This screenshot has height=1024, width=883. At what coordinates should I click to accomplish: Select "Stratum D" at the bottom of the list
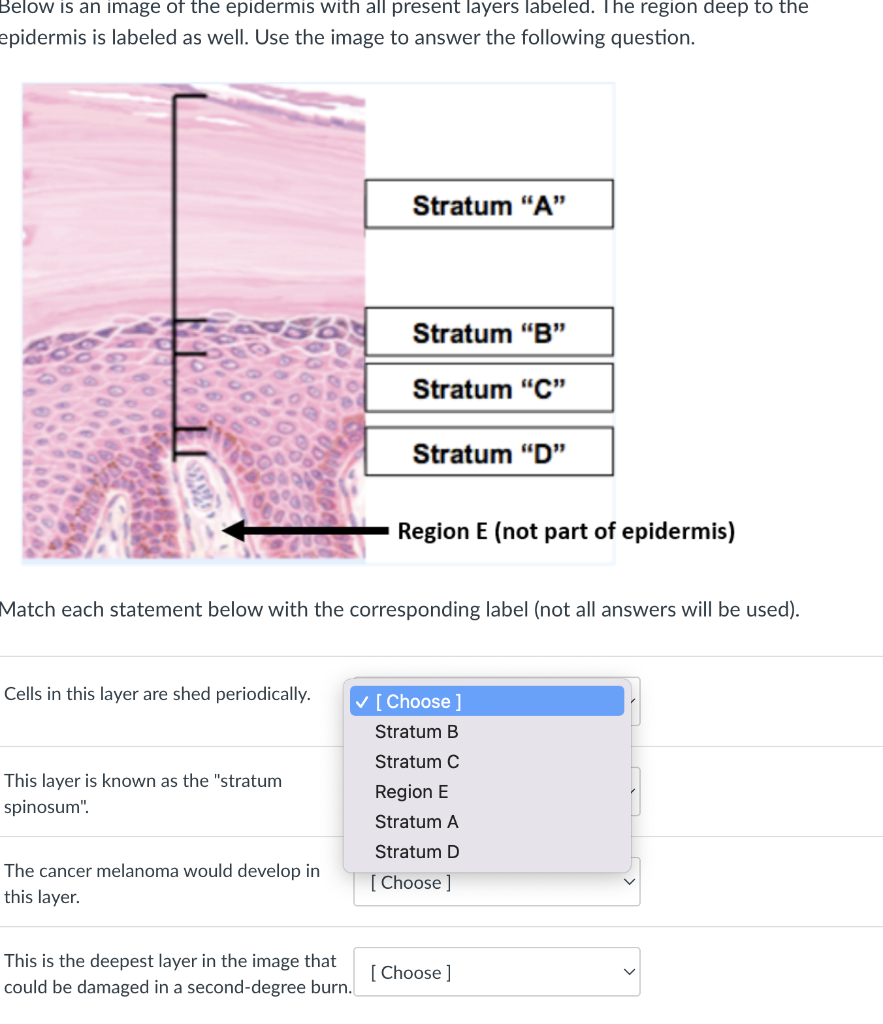click(416, 851)
